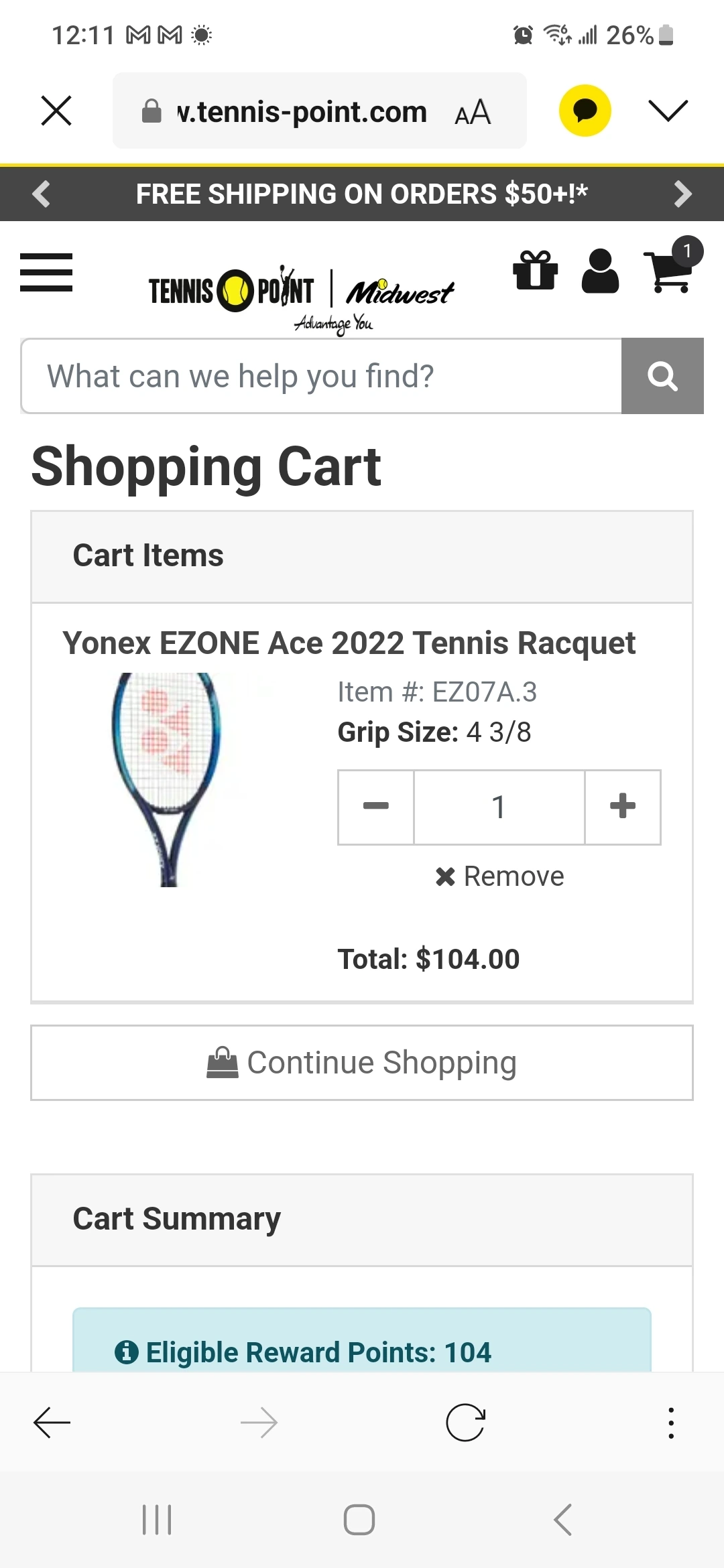Viewport: 724px width, 1568px height.
Task: Increase racquet quantity with plus button
Action: coord(623,807)
